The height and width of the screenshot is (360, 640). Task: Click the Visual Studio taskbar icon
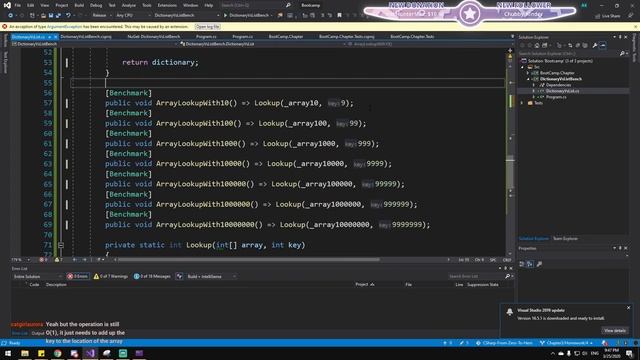90,353
